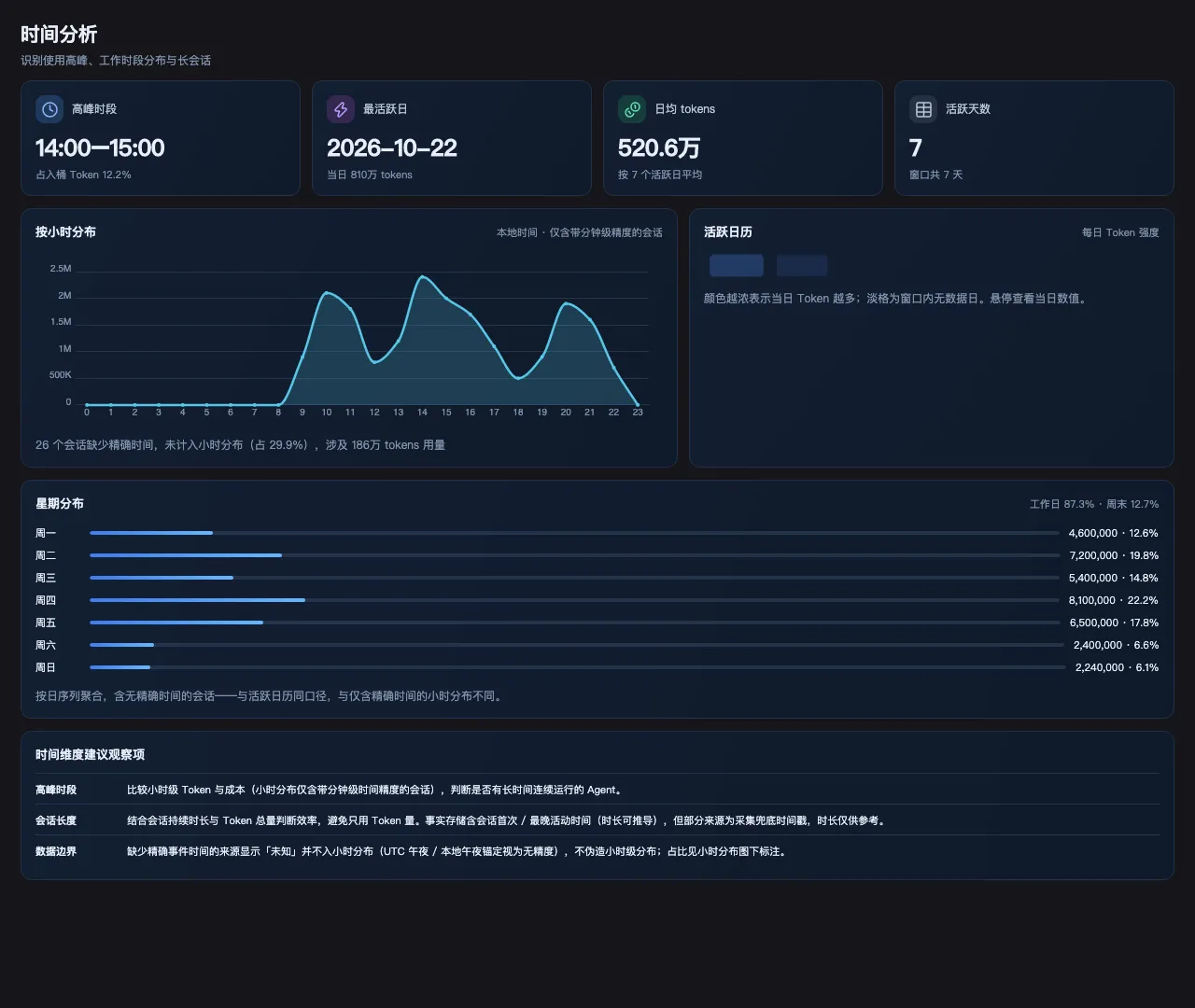Click the 会话长度 row label
This screenshot has width=1195, height=1008.
coord(56,820)
